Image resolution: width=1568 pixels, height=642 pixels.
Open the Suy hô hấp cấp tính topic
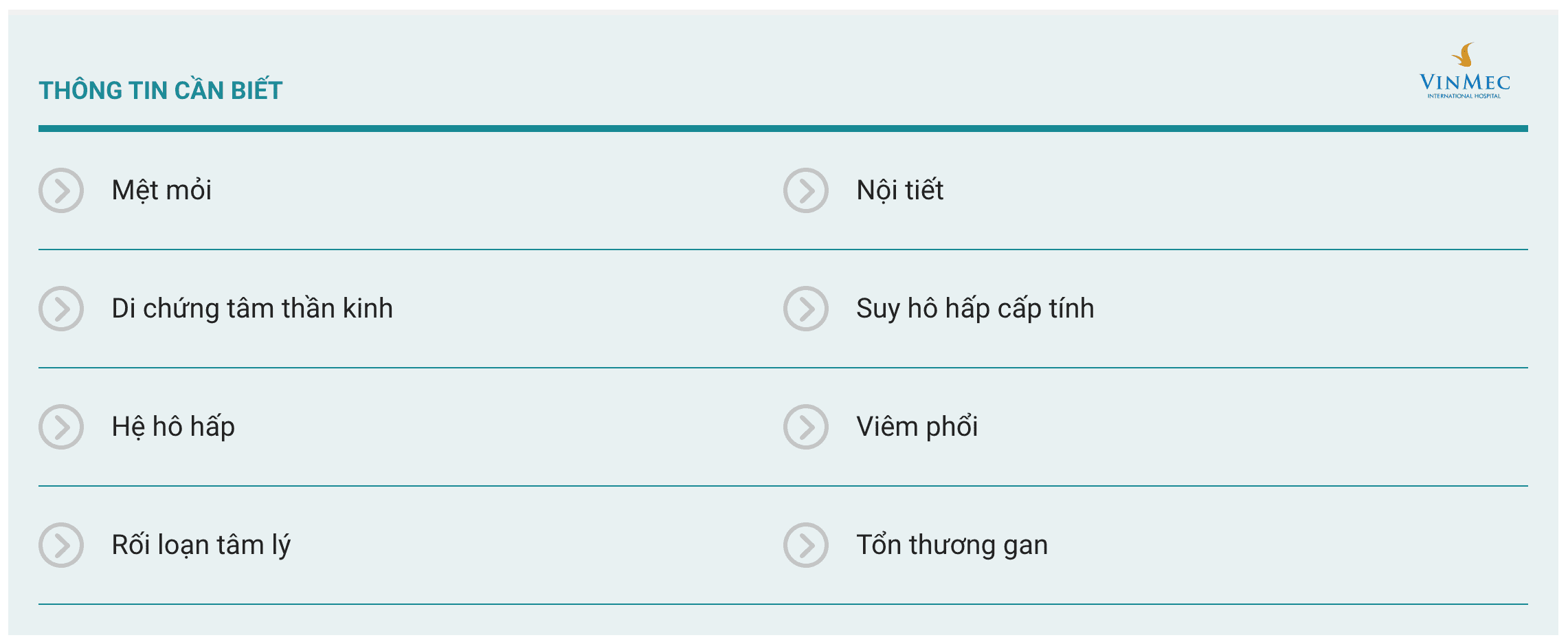[x=975, y=309]
